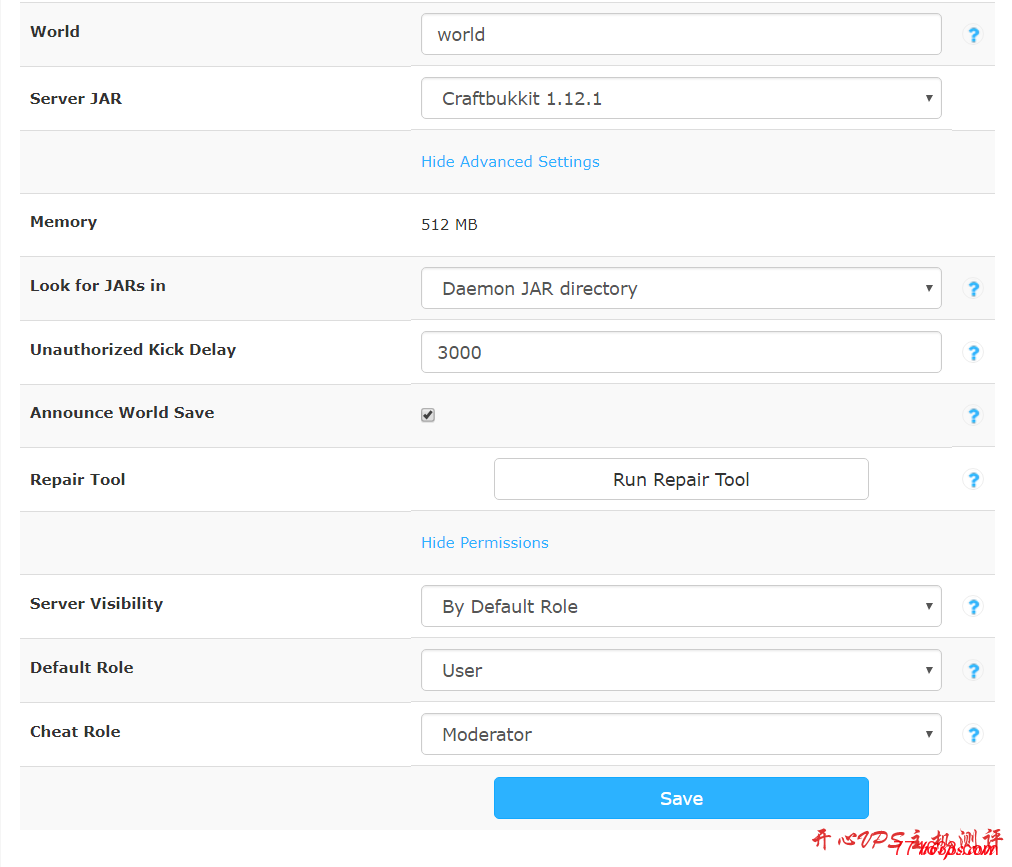Expand the Look for JARs in dropdown

[x=680, y=289]
